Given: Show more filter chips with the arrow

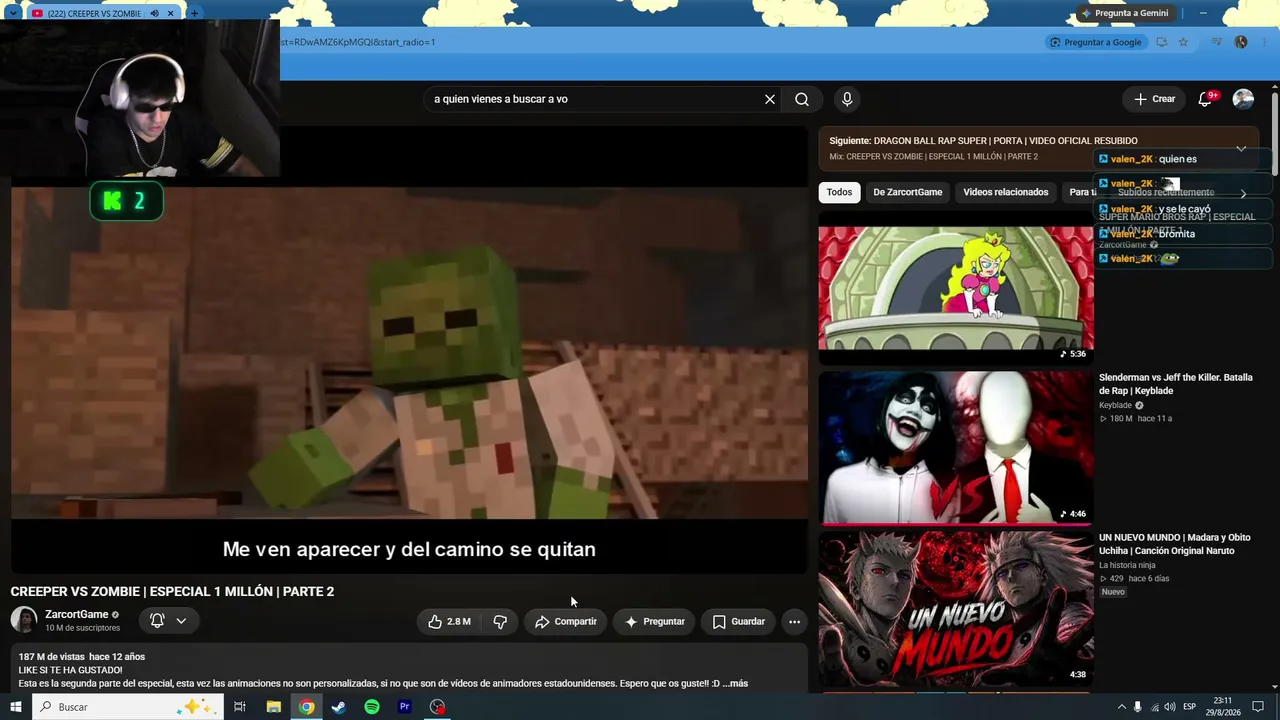Looking at the screenshot, I should pyautogui.click(x=1243, y=193).
